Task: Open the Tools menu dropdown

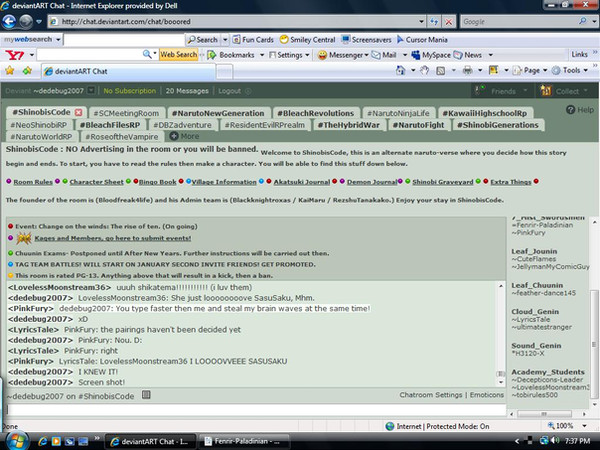Action: [570, 70]
